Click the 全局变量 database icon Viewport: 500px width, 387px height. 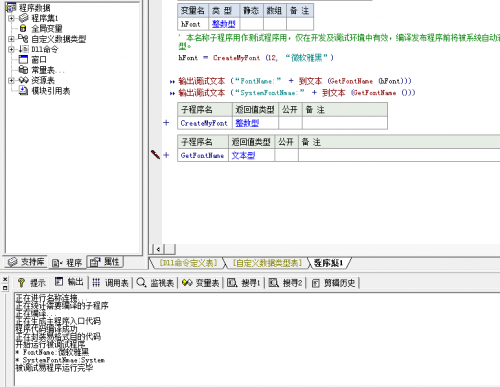(23, 28)
